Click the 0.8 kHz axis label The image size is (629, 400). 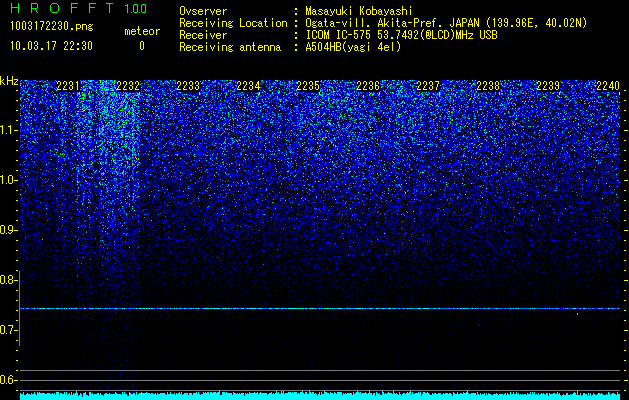click(x=8, y=280)
